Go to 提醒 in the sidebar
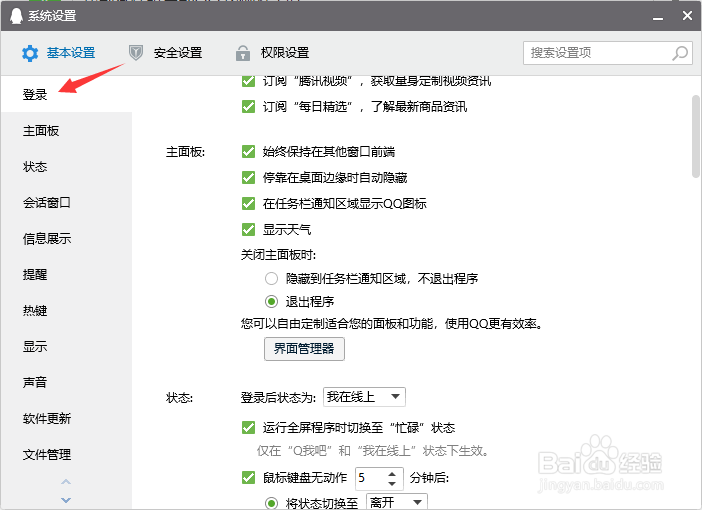Image resolution: width=702 pixels, height=510 pixels. [x=66, y=274]
